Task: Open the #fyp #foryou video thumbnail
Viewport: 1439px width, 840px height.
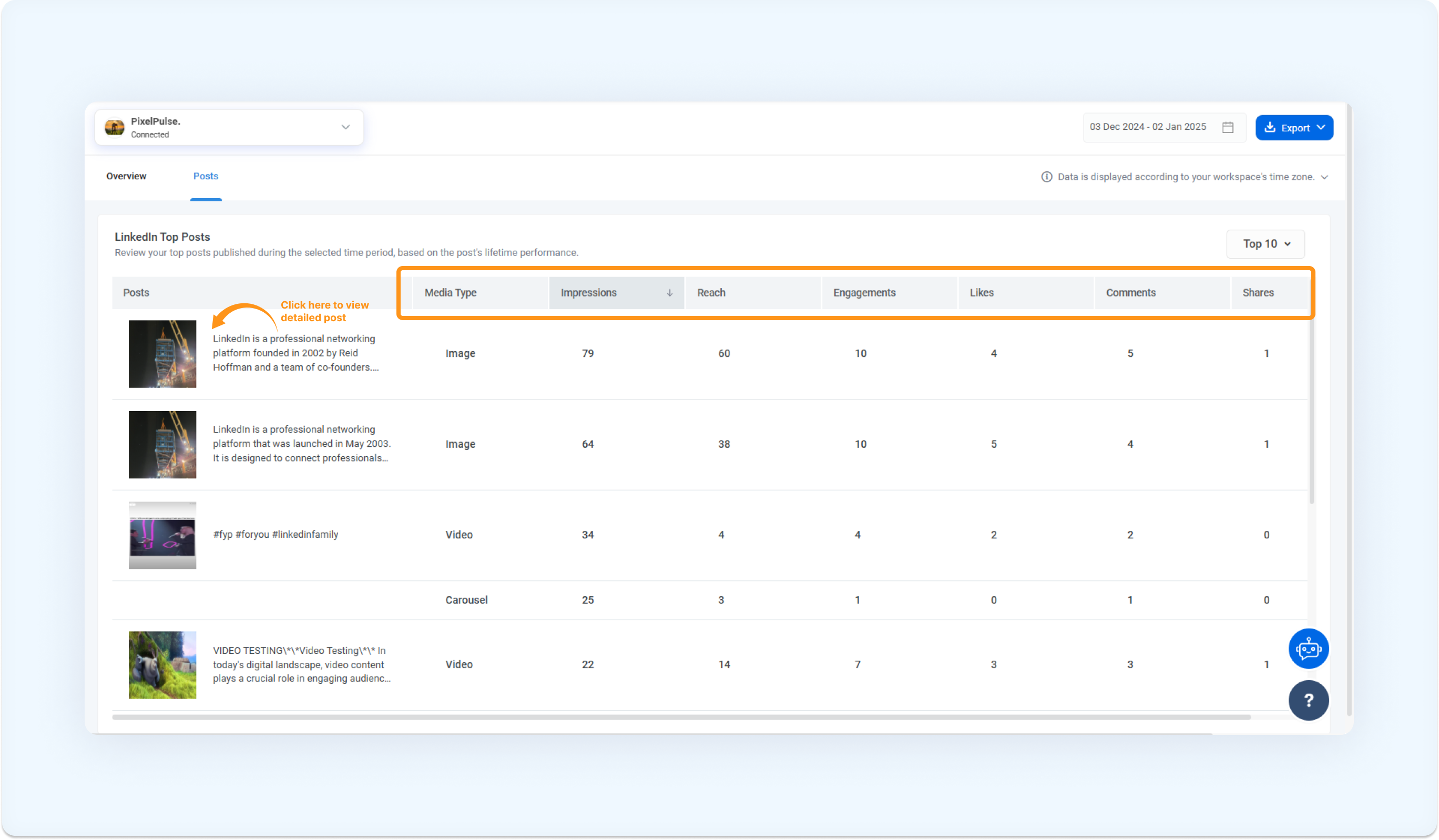Action: pos(162,536)
